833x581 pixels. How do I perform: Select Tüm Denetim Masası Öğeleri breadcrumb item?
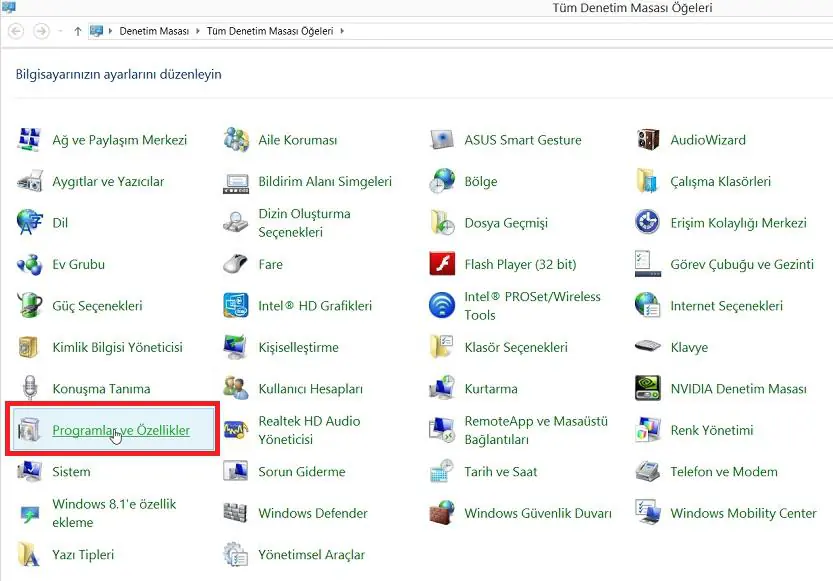270,31
